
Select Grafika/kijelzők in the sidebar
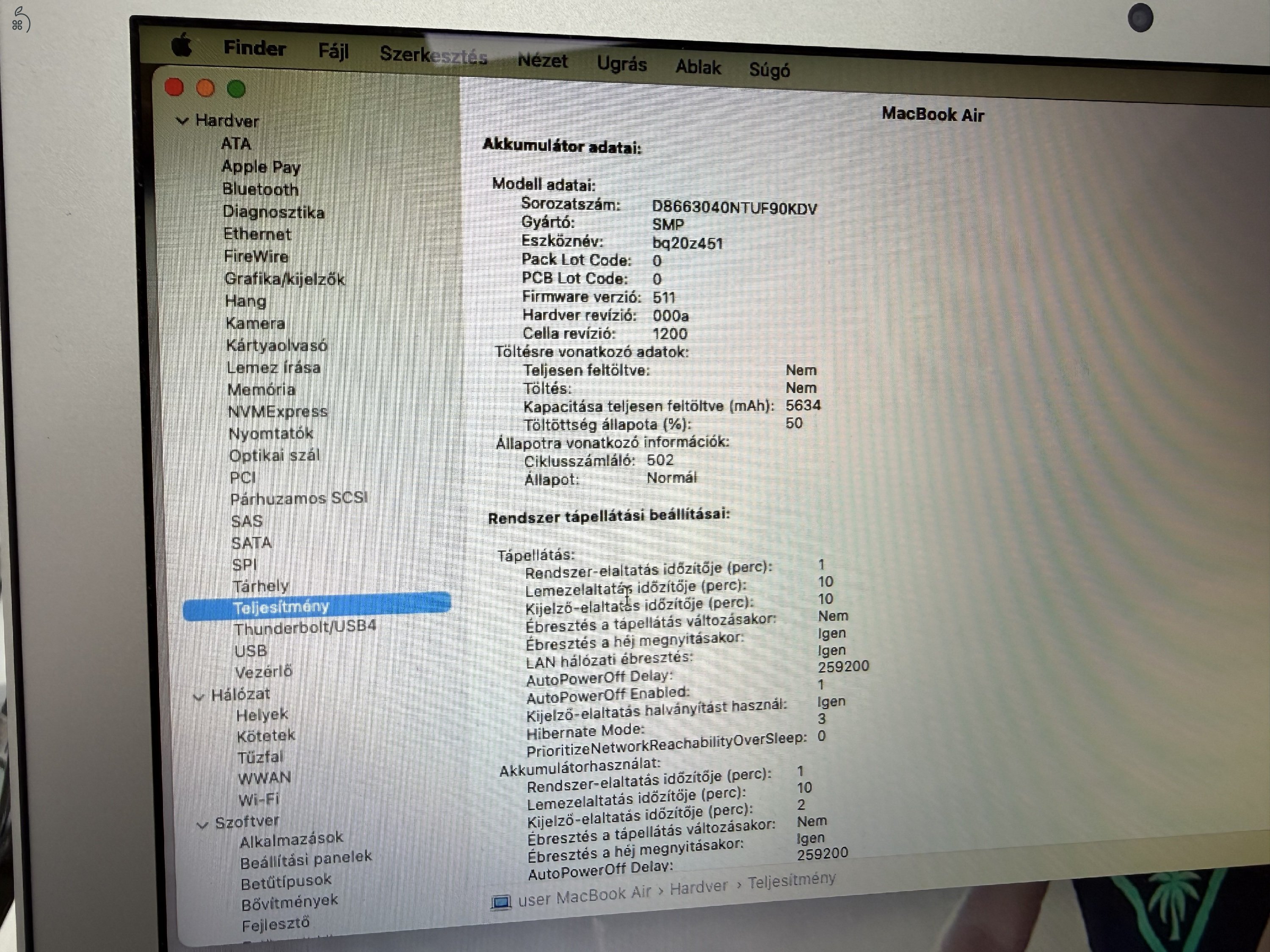pos(284,279)
